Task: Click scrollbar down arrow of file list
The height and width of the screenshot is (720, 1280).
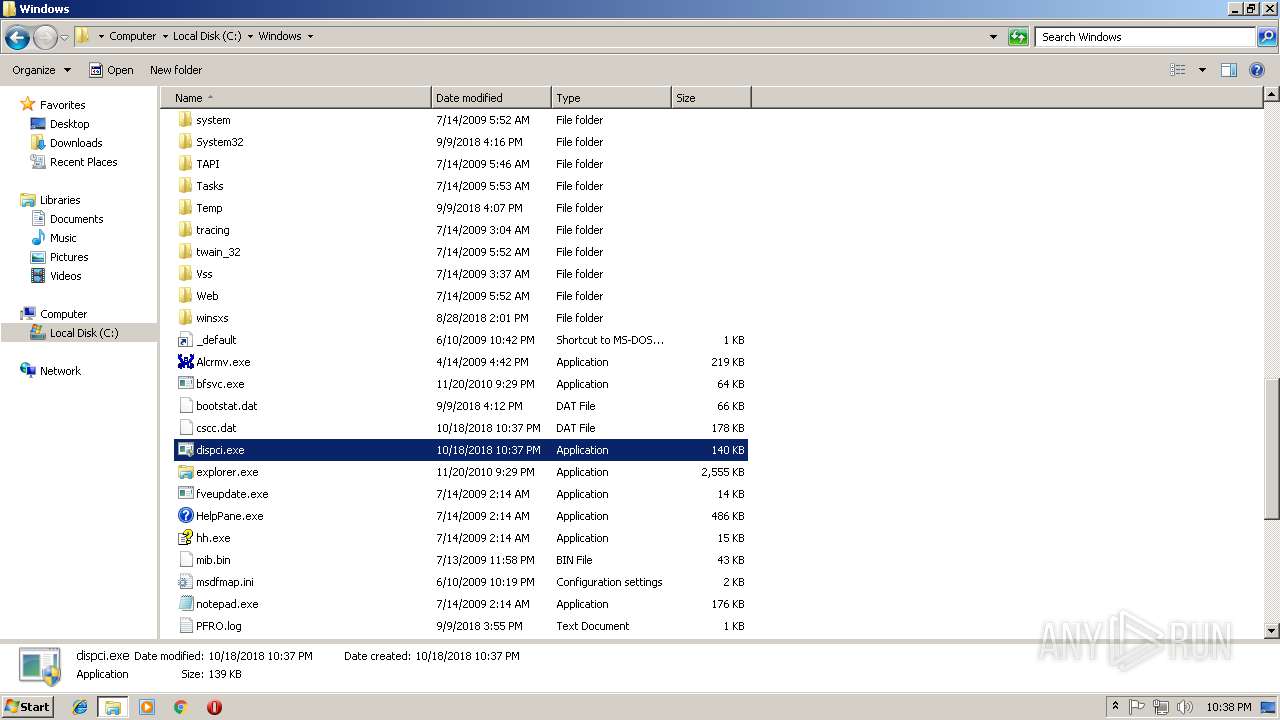Action: point(1272,631)
